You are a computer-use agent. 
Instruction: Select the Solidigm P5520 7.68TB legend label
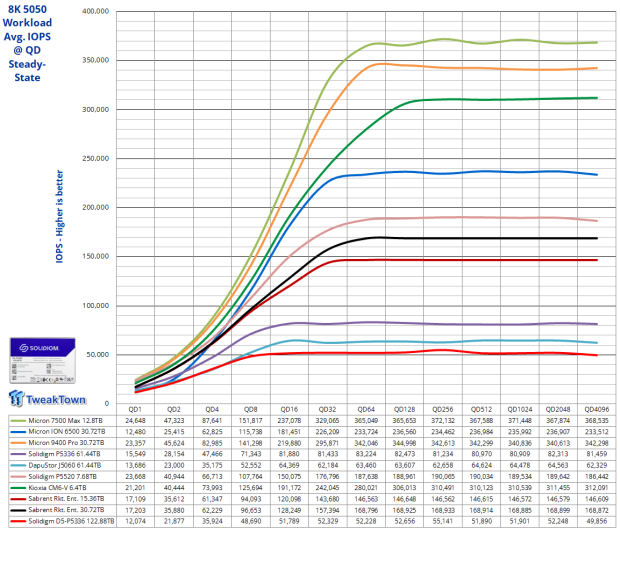(x=62, y=476)
